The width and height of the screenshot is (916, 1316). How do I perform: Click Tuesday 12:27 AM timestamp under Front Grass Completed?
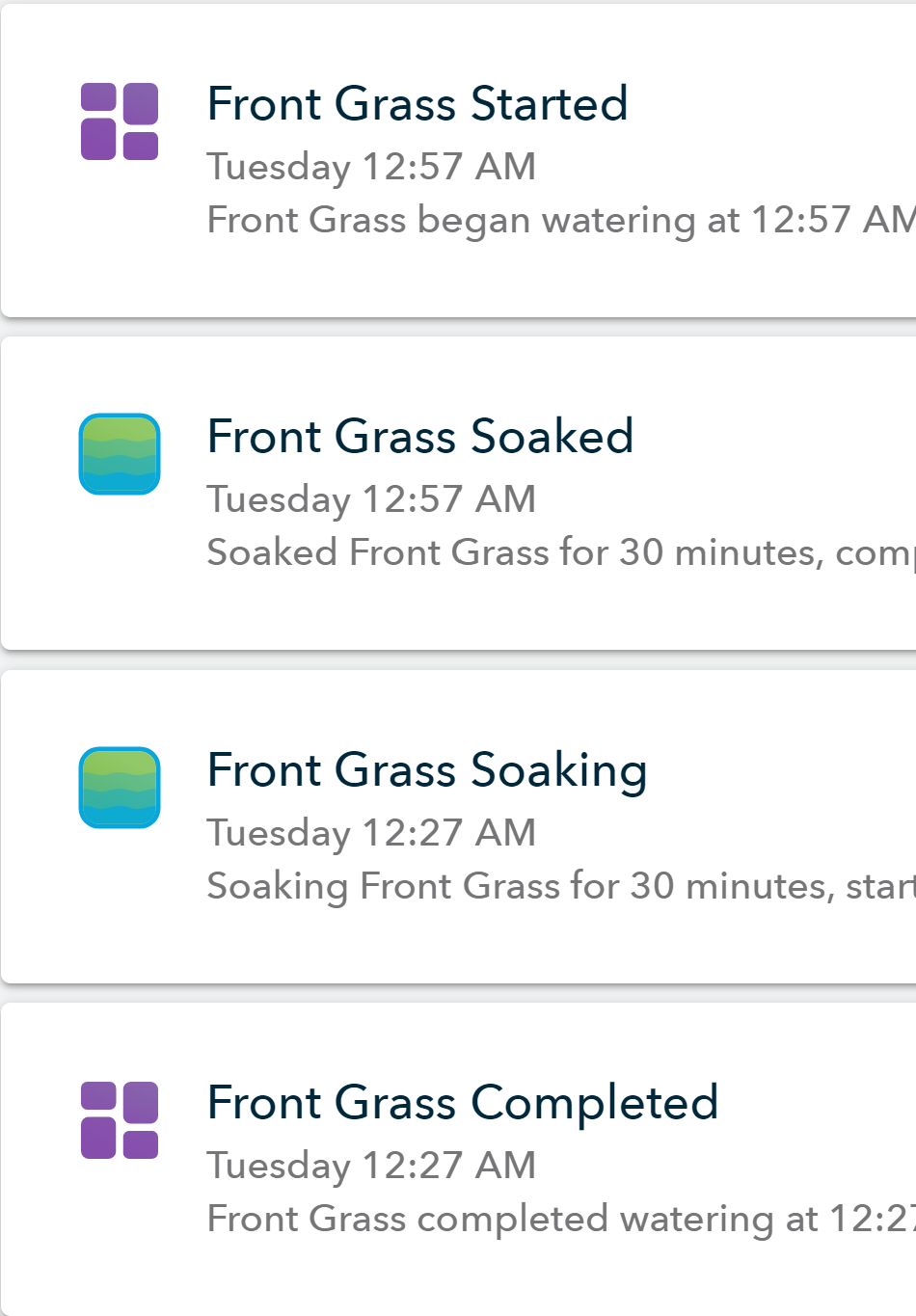click(371, 1166)
